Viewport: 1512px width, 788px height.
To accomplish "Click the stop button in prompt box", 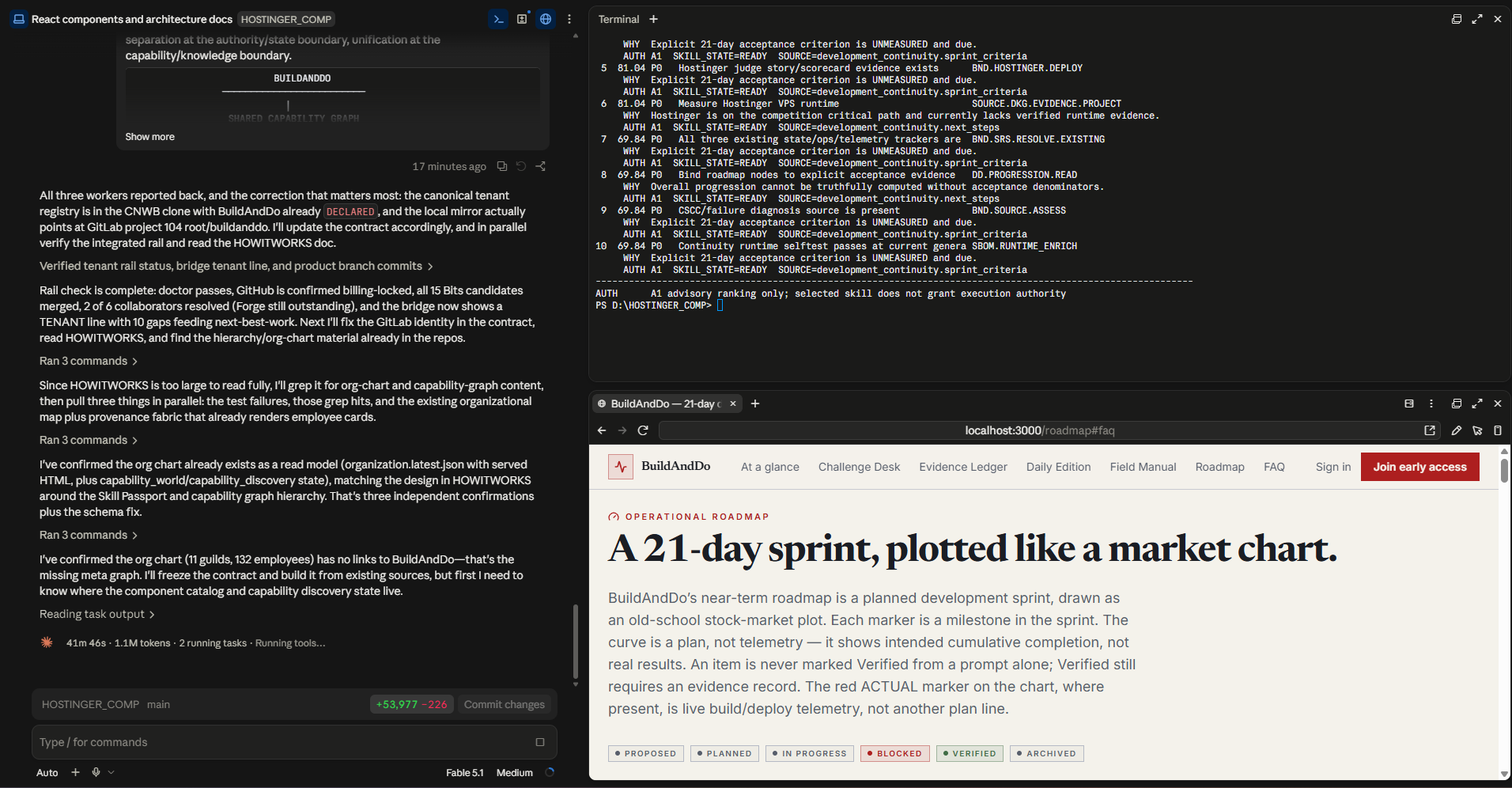I will (540, 742).
